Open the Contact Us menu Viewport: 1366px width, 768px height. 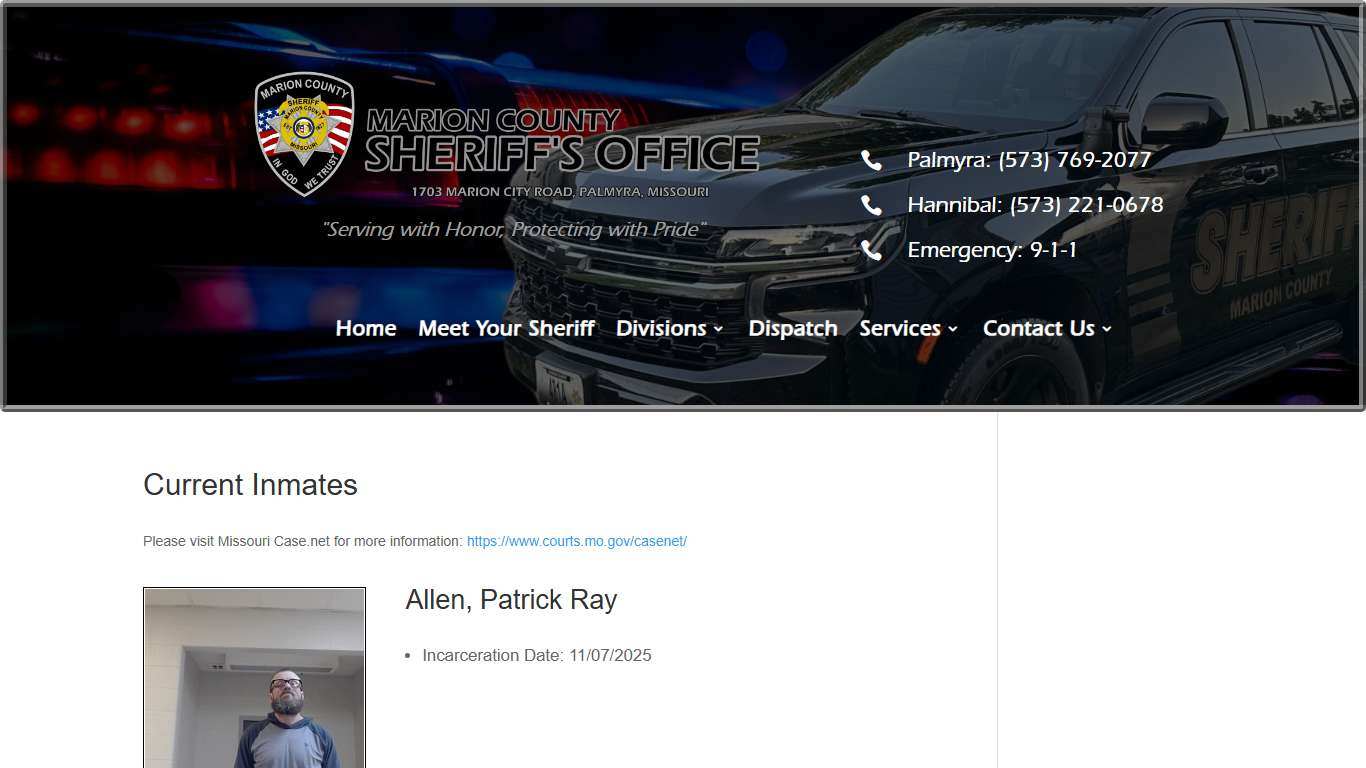[1039, 328]
